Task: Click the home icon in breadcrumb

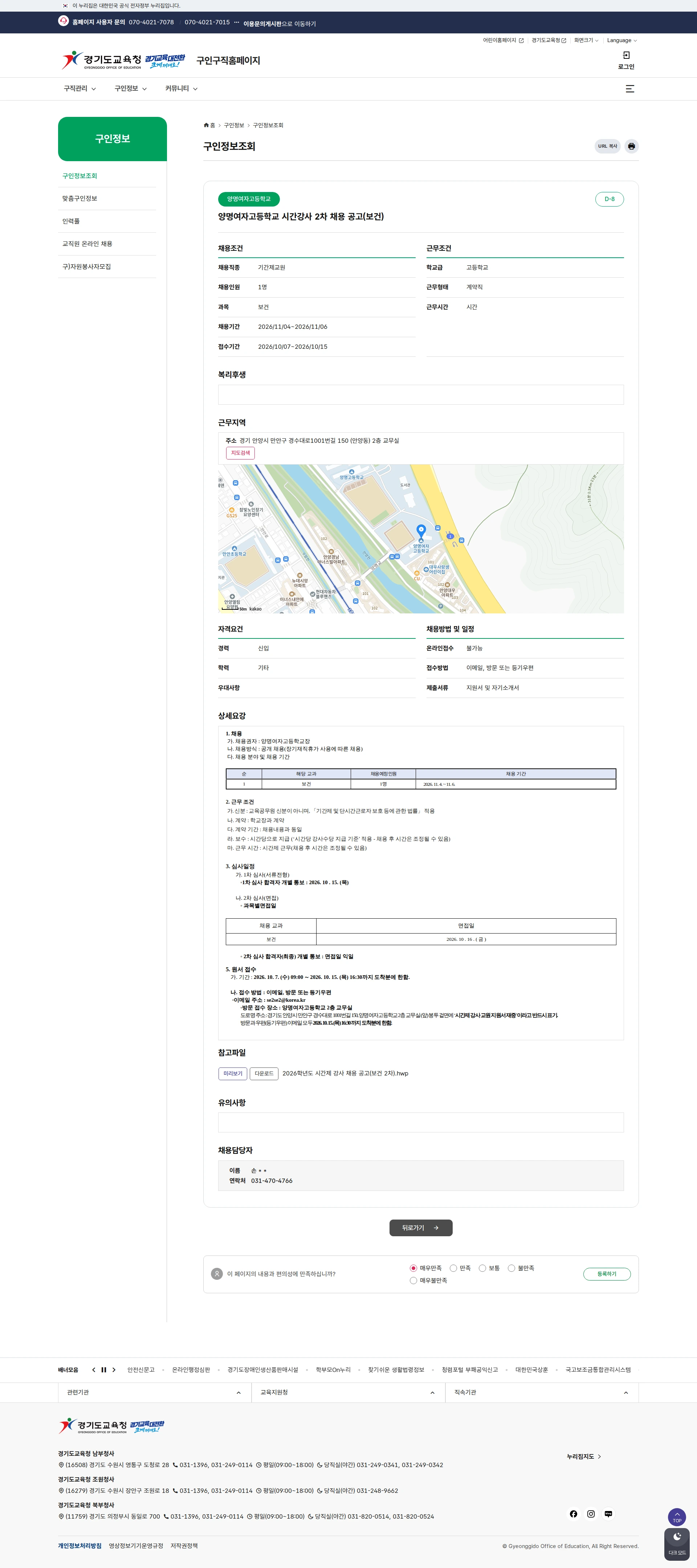Action: click(x=206, y=125)
